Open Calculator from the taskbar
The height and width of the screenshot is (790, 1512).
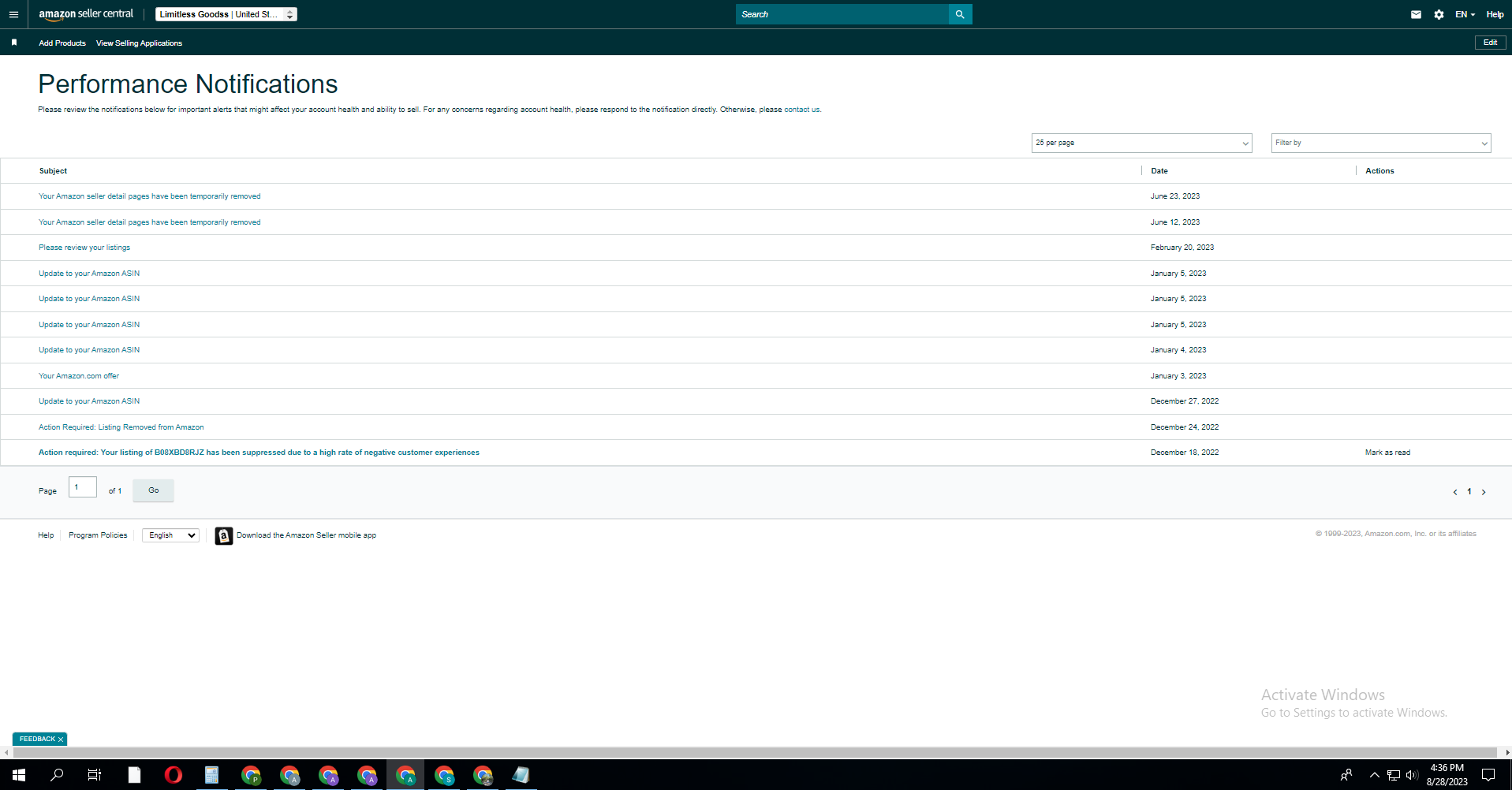click(211, 775)
